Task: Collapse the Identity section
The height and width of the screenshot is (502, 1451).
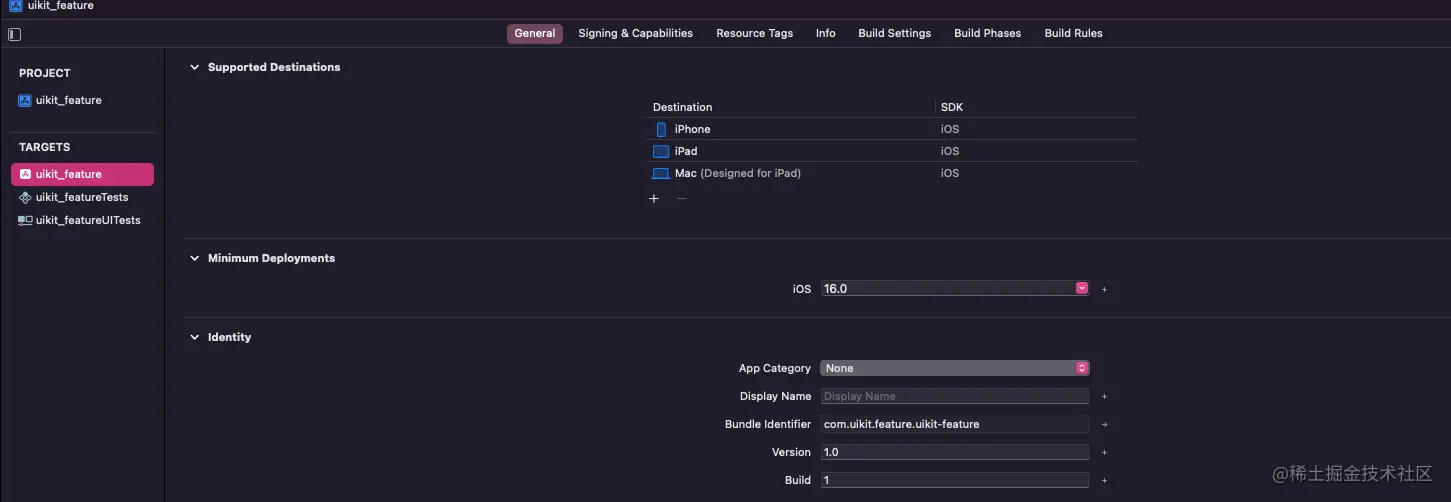Action: (x=195, y=337)
